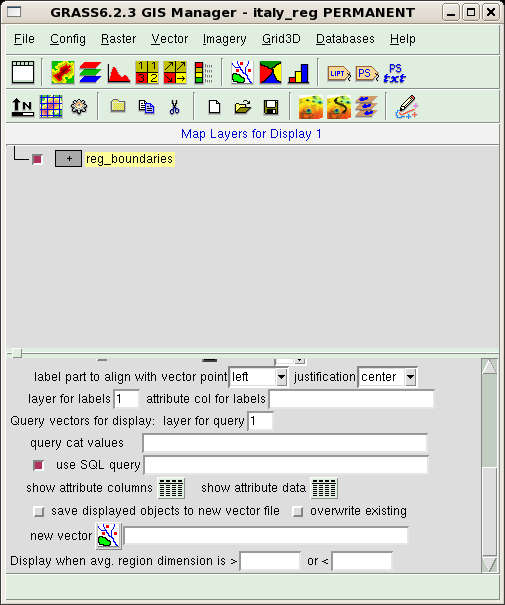505x605 pixels.
Task: Add scalebar and north arrow
Action: [x=23, y=107]
